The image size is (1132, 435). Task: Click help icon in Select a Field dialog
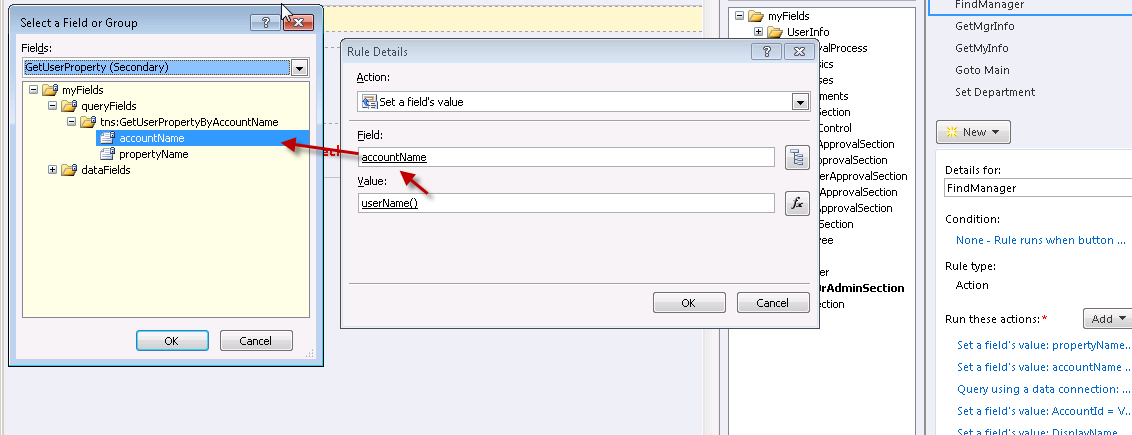point(265,22)
